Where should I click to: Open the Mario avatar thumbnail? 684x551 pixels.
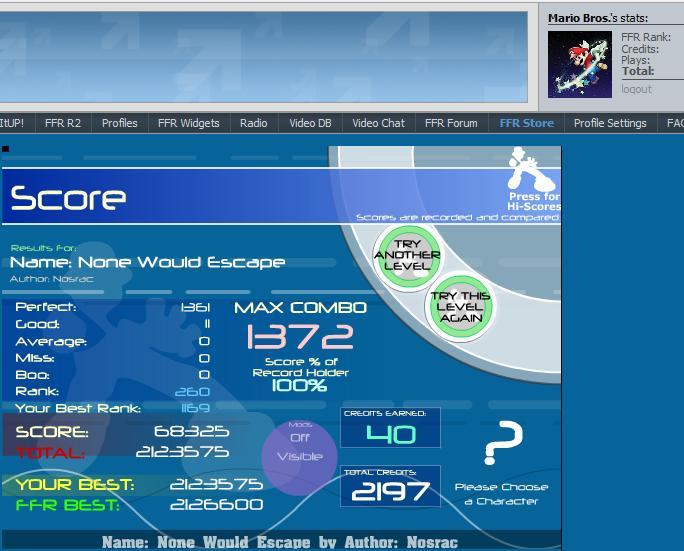[x=579, y=64]
